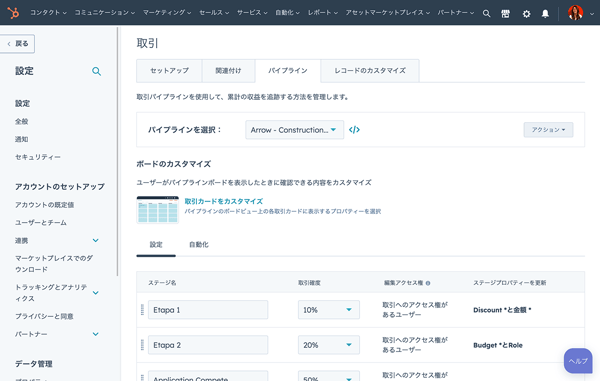This screenshot has height=381, width=600.
Task: Open the user avatar account menu
Action: (581, 13)
